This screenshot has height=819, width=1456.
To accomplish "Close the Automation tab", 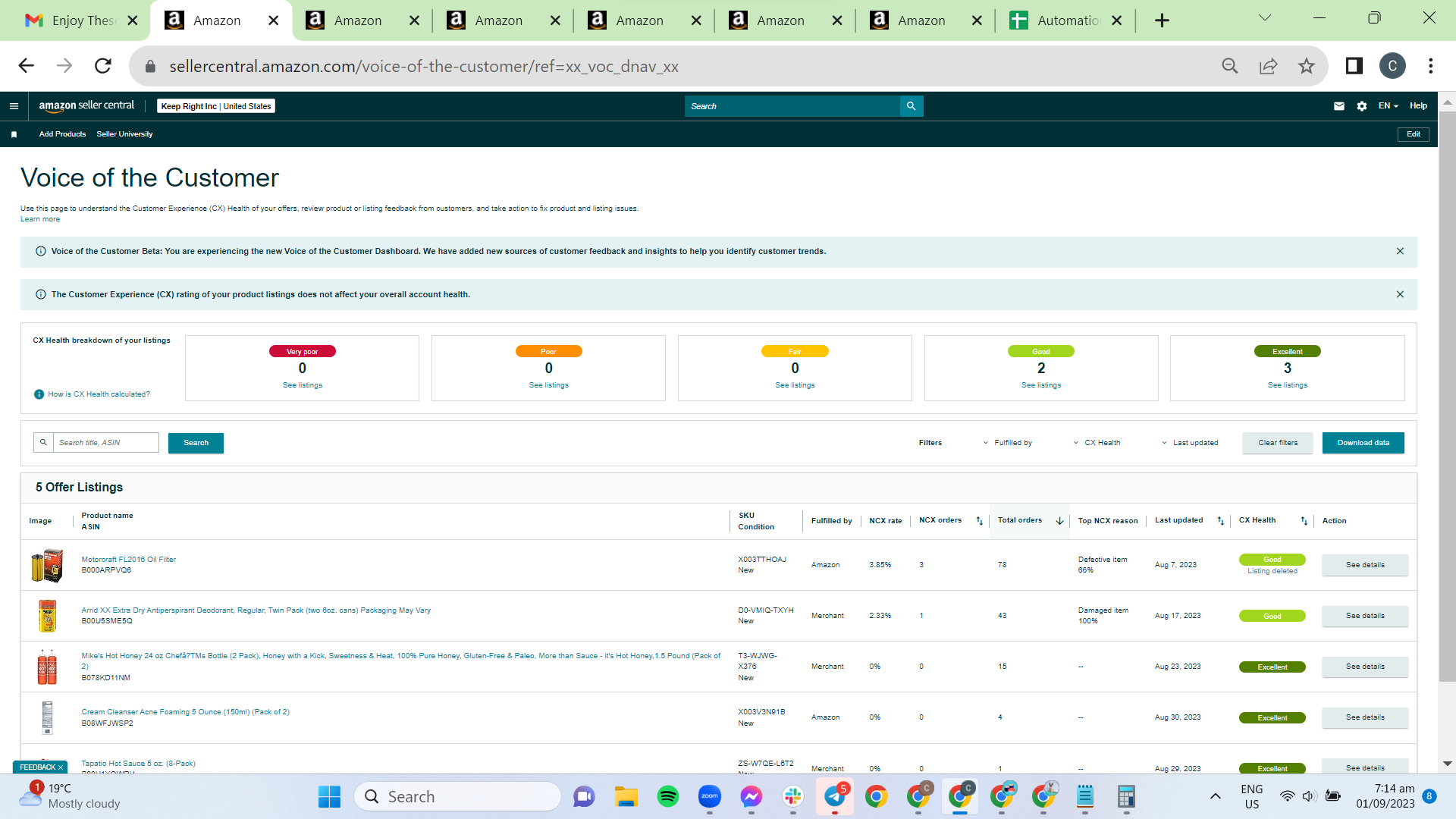I will click(1116, 20).
